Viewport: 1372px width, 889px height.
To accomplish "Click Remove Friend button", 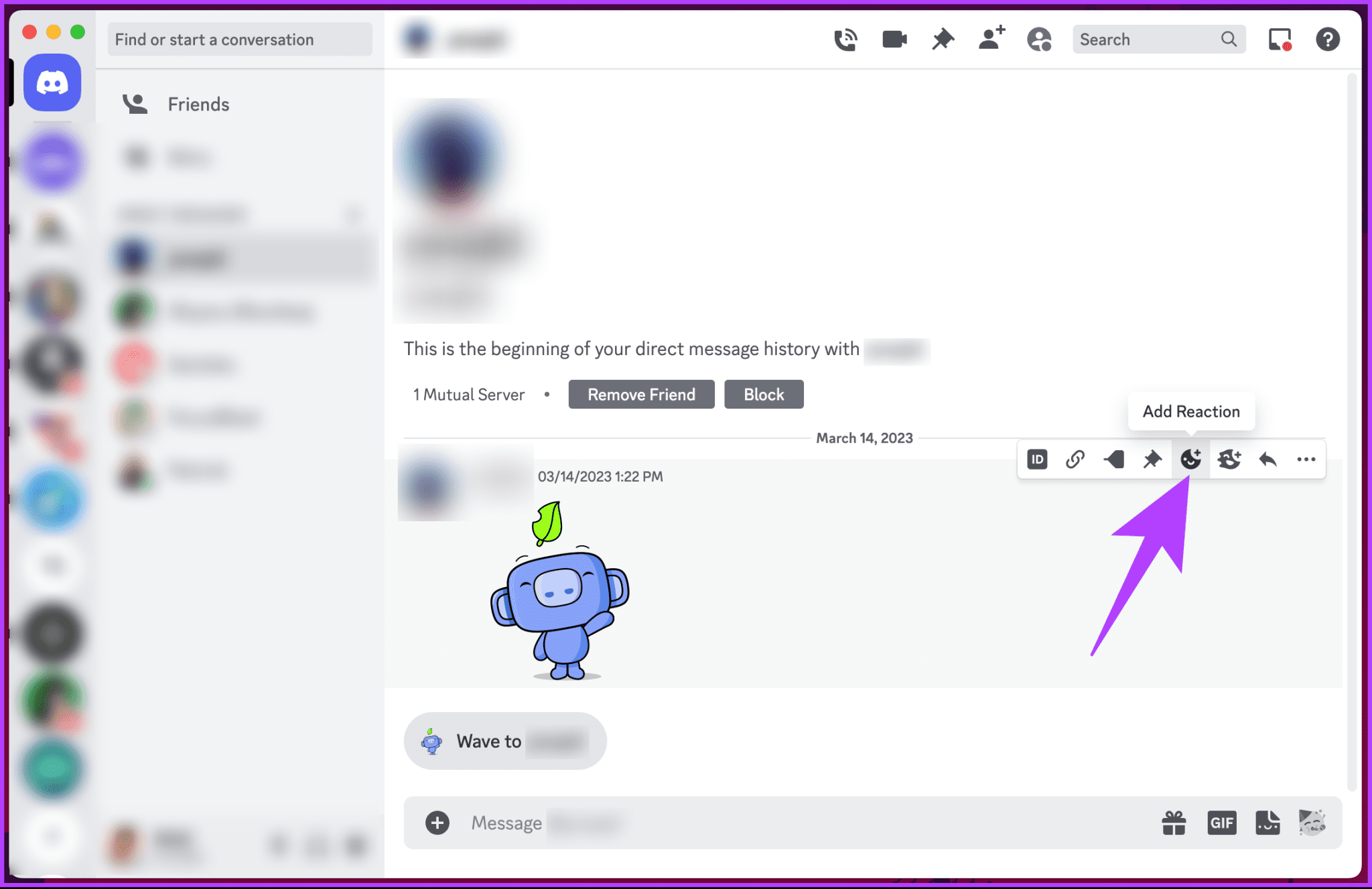I will 640,394.
